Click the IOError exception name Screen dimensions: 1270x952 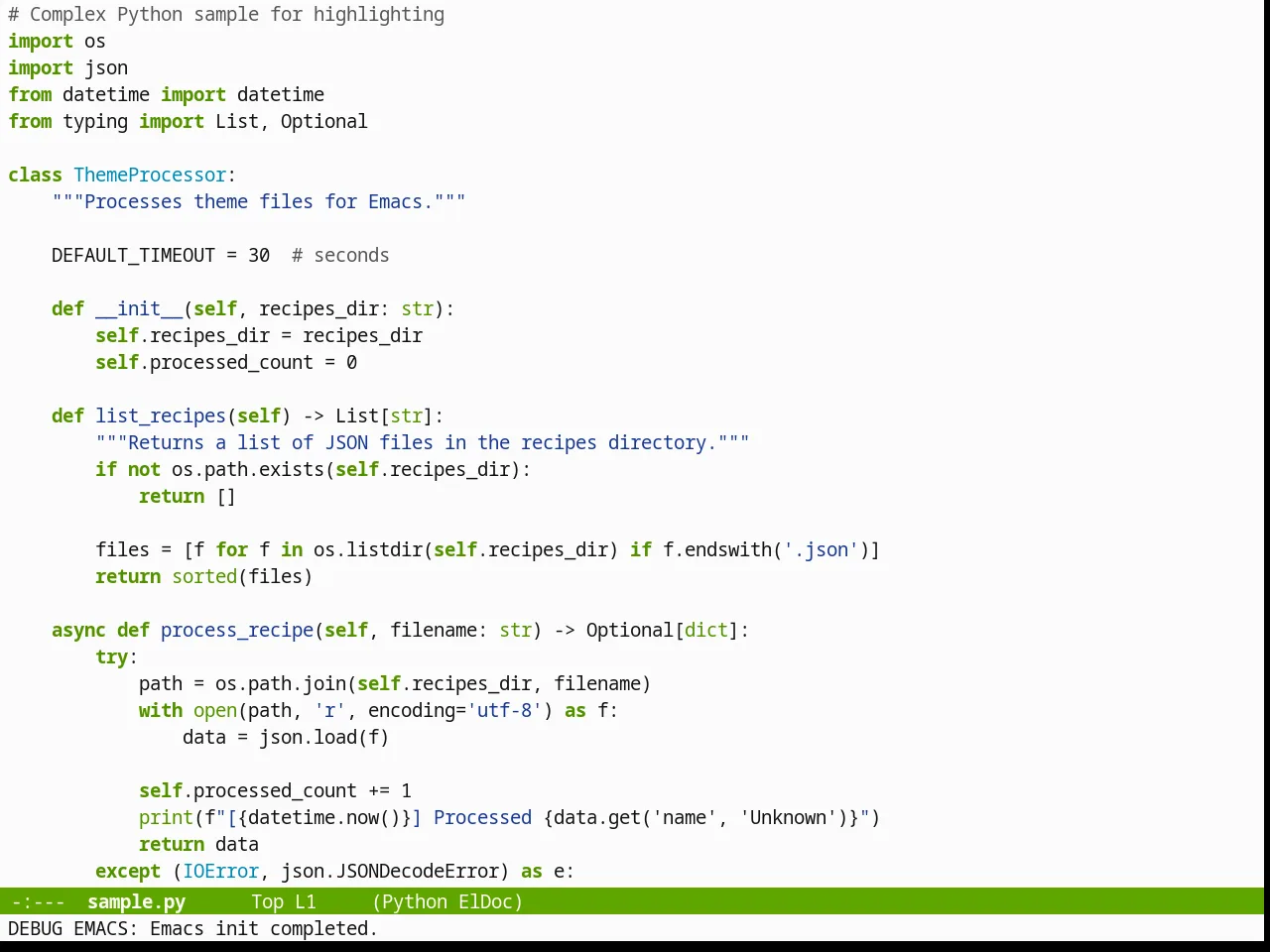click(x=220, y=872)
